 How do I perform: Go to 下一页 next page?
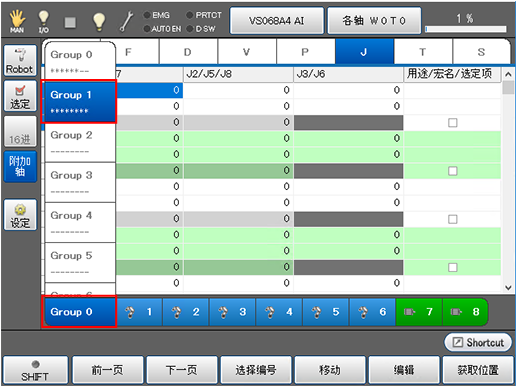[182, 370]
